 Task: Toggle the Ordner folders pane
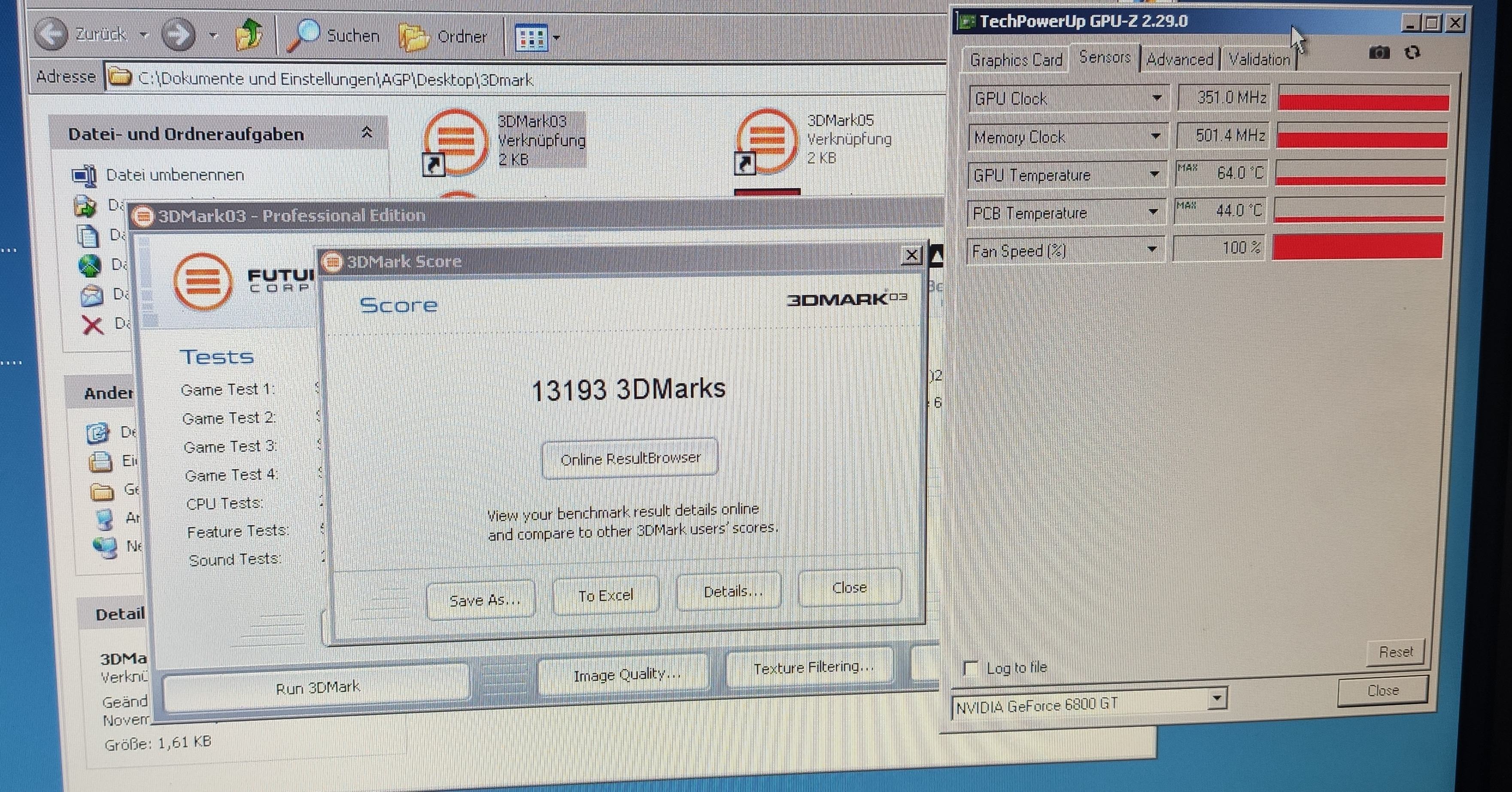click(x=443, y=37)
